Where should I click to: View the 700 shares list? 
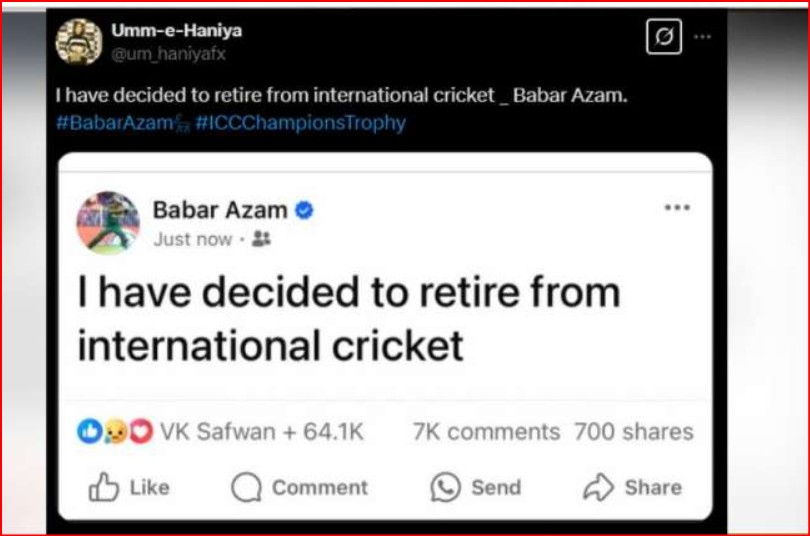point(633,432)
